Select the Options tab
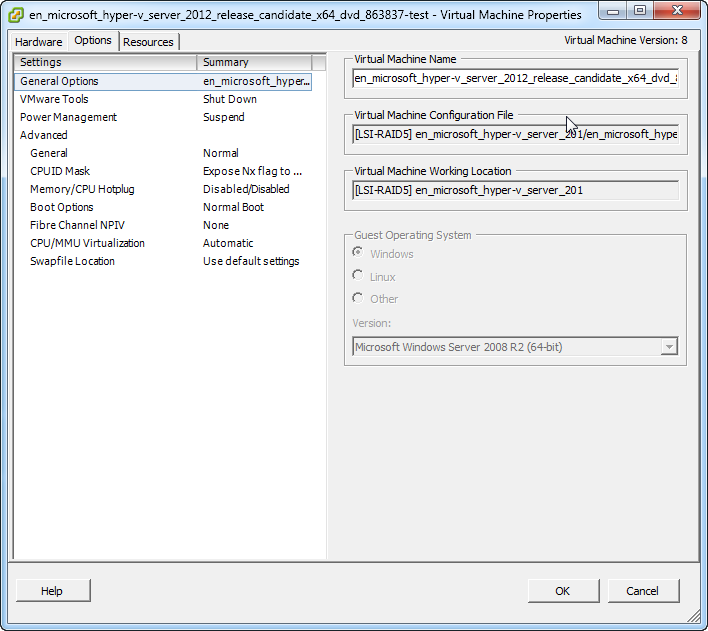708x631 pixels. click(x=93, y=41)
